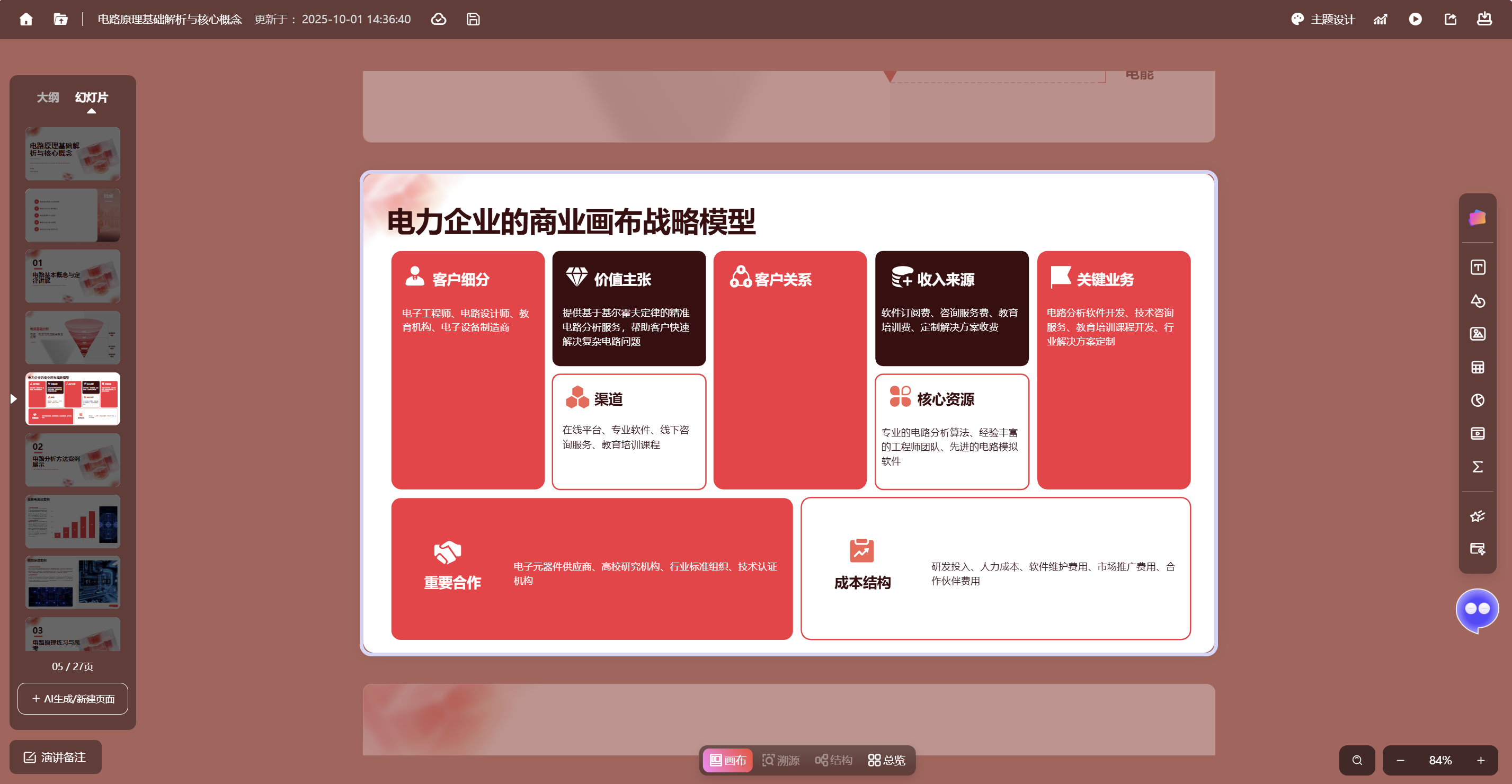Open the shapes tool in the right toolbar
This screenshot has width=1512, height=784.
[x=1478, y=301]
